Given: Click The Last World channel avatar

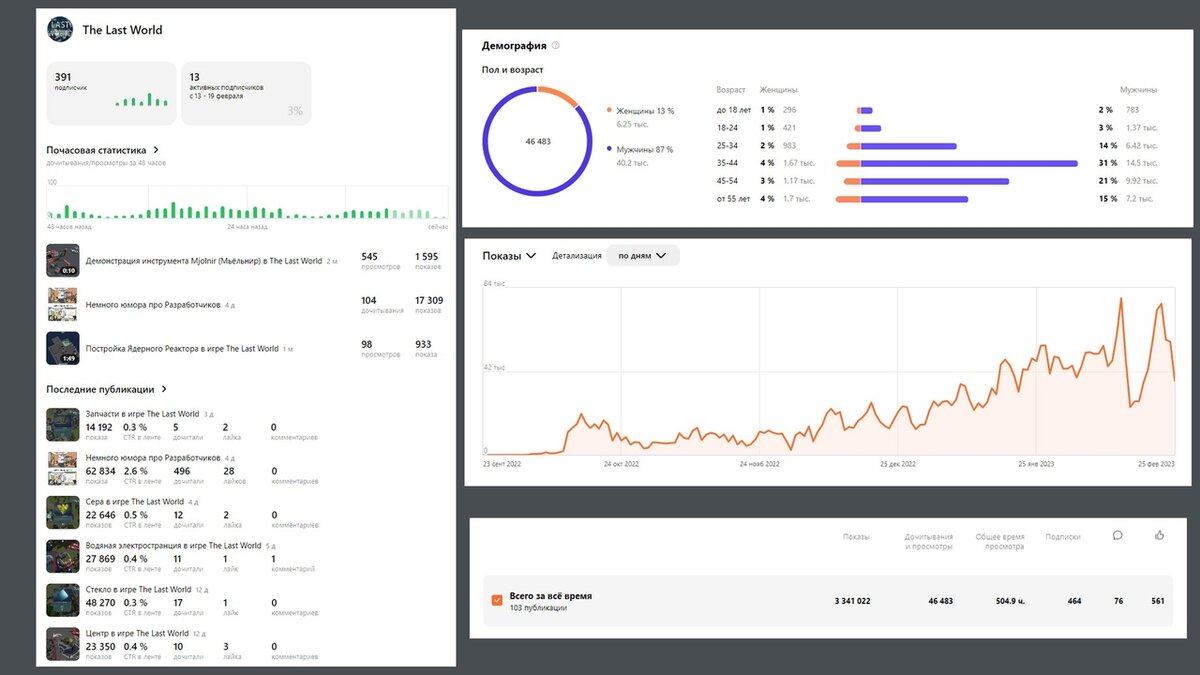Looking at the screenshot, I should pyautogui.click(x=60, y=29).
